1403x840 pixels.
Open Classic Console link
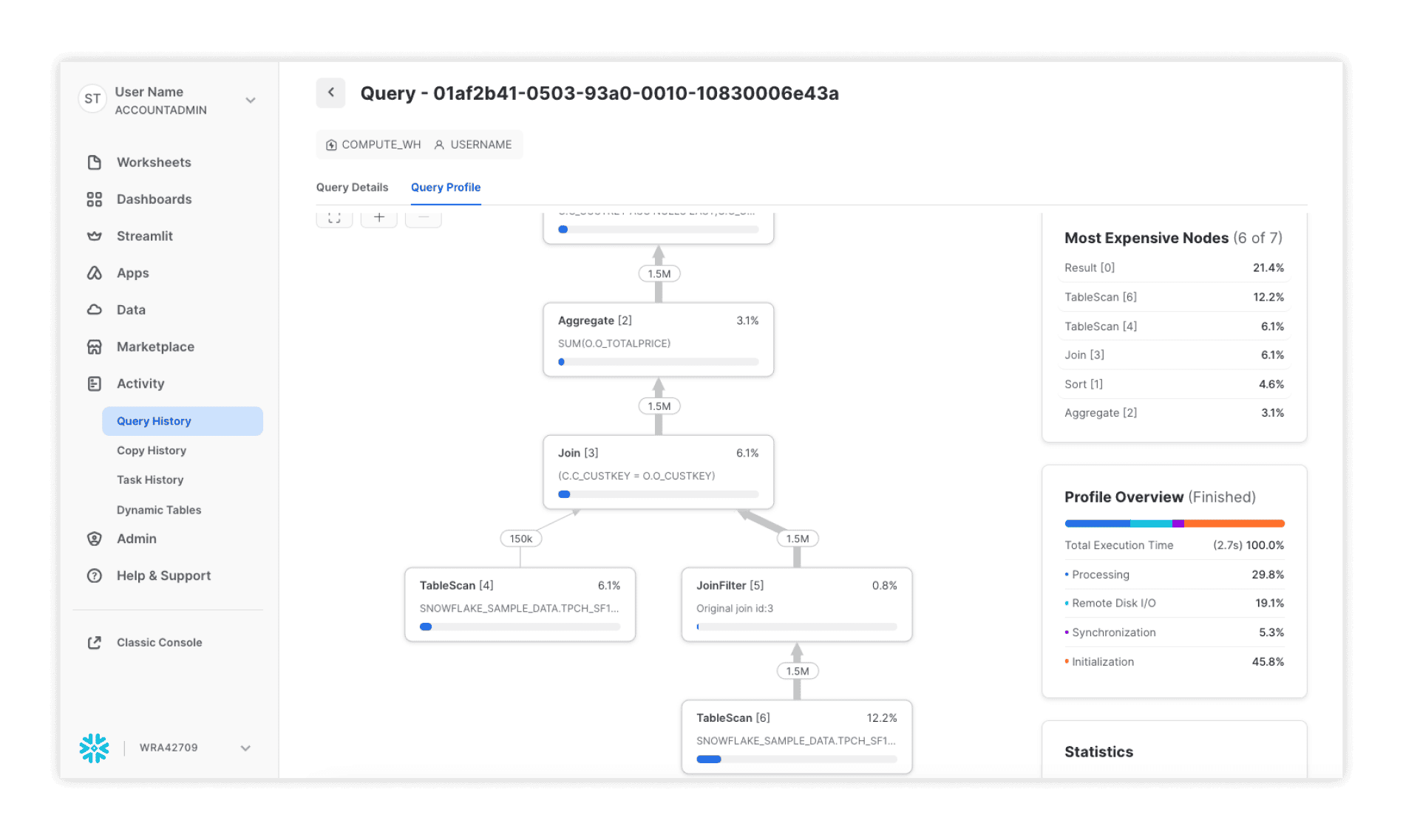click(x=159, y=643)
